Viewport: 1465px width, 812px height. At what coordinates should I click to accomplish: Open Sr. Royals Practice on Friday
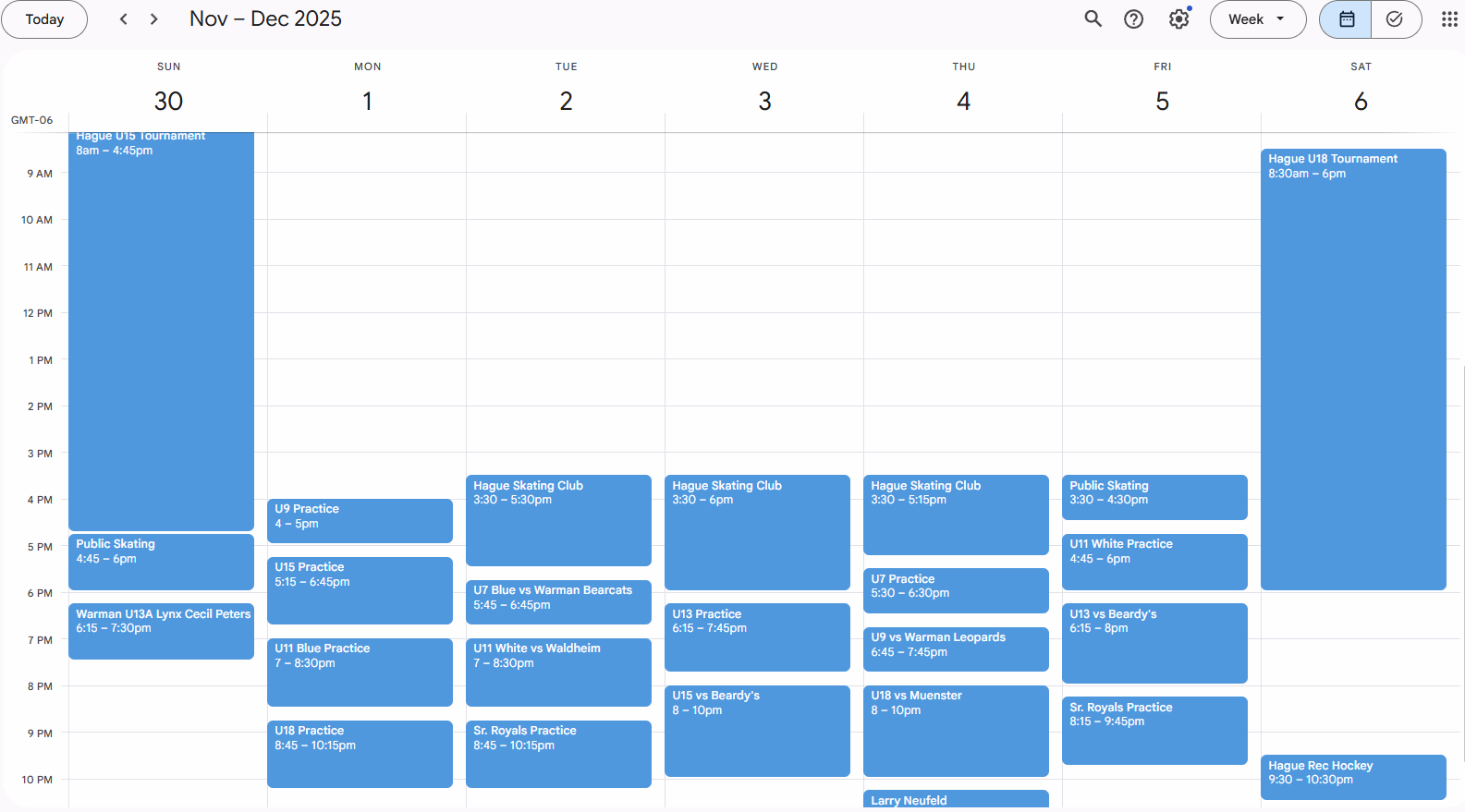pos(1154,730)
